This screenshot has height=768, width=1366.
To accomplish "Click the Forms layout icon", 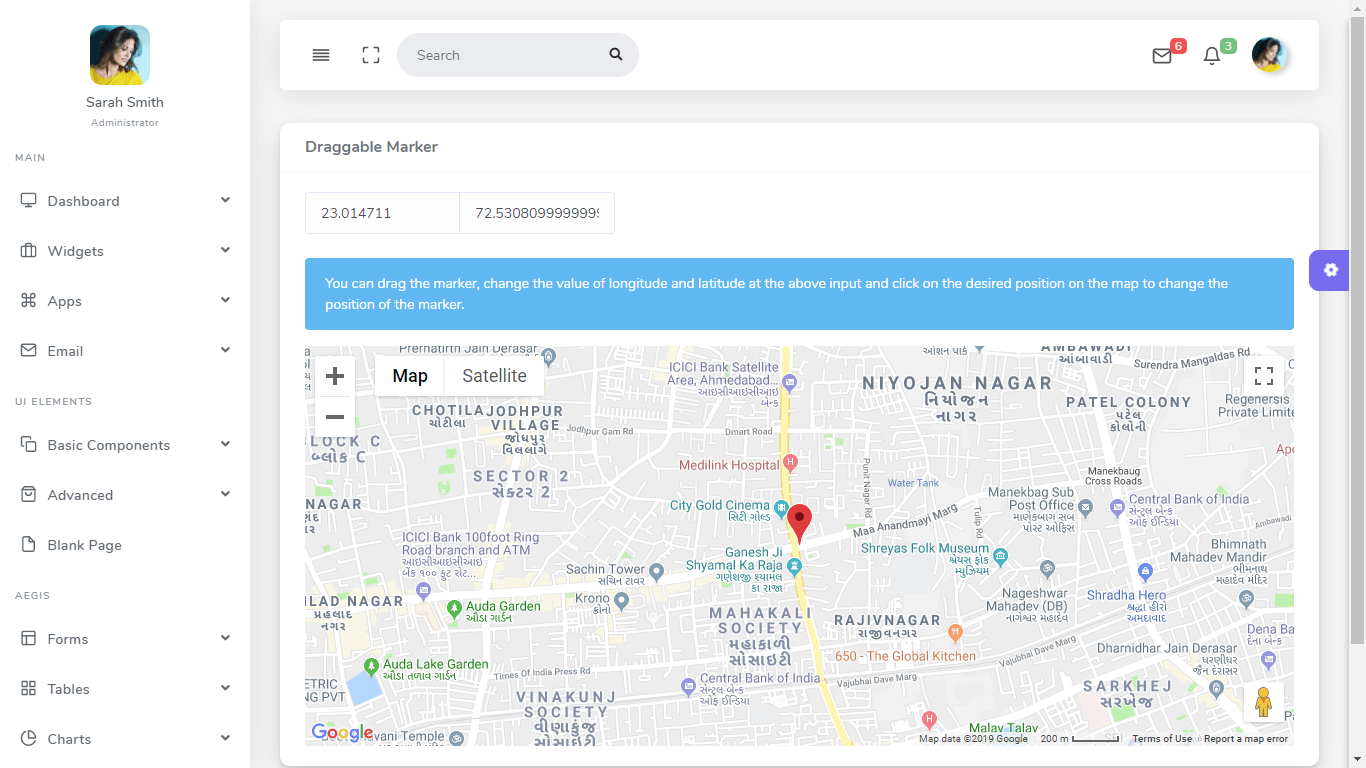I will point(28,638).
